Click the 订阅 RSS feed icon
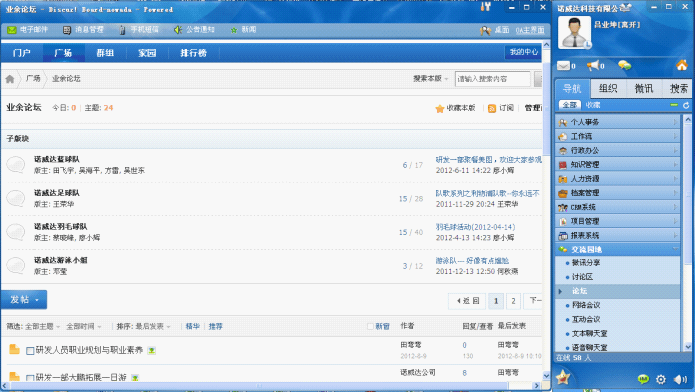This screenshot has height=392, width=695. 492,108
